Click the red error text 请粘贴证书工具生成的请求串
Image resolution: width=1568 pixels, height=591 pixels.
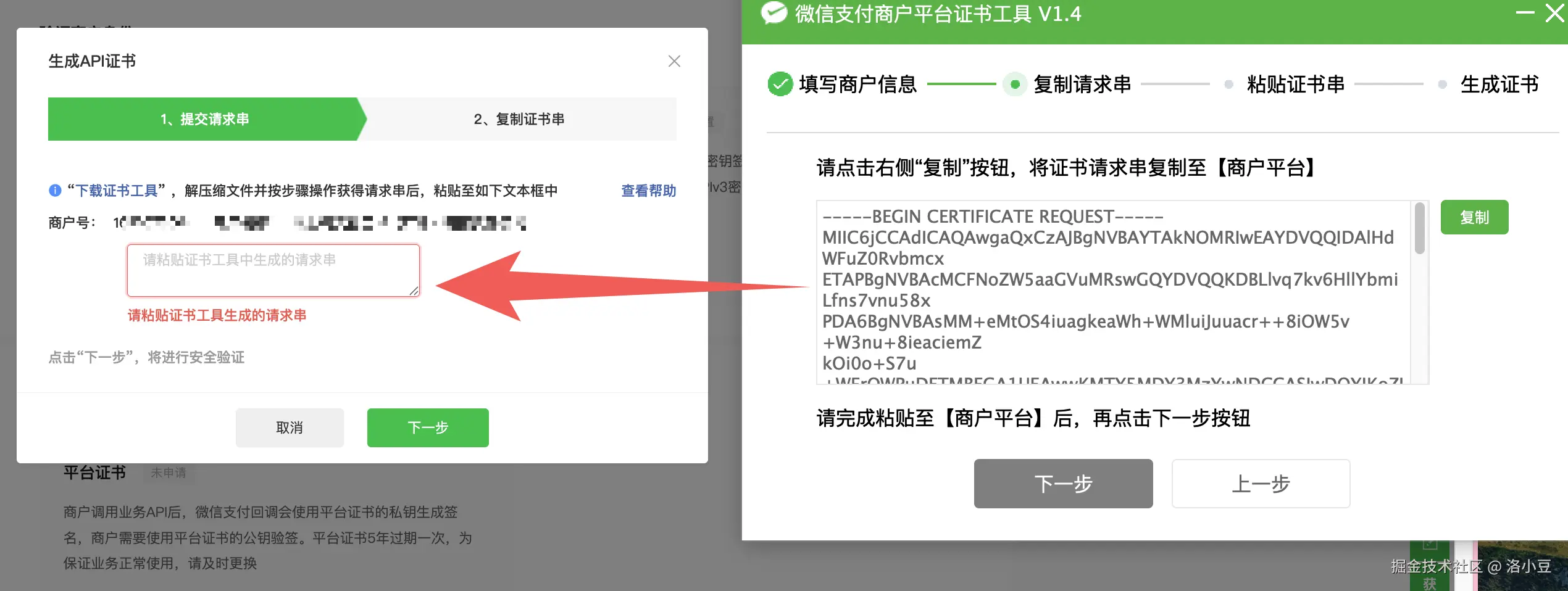[x=217, y=315]
